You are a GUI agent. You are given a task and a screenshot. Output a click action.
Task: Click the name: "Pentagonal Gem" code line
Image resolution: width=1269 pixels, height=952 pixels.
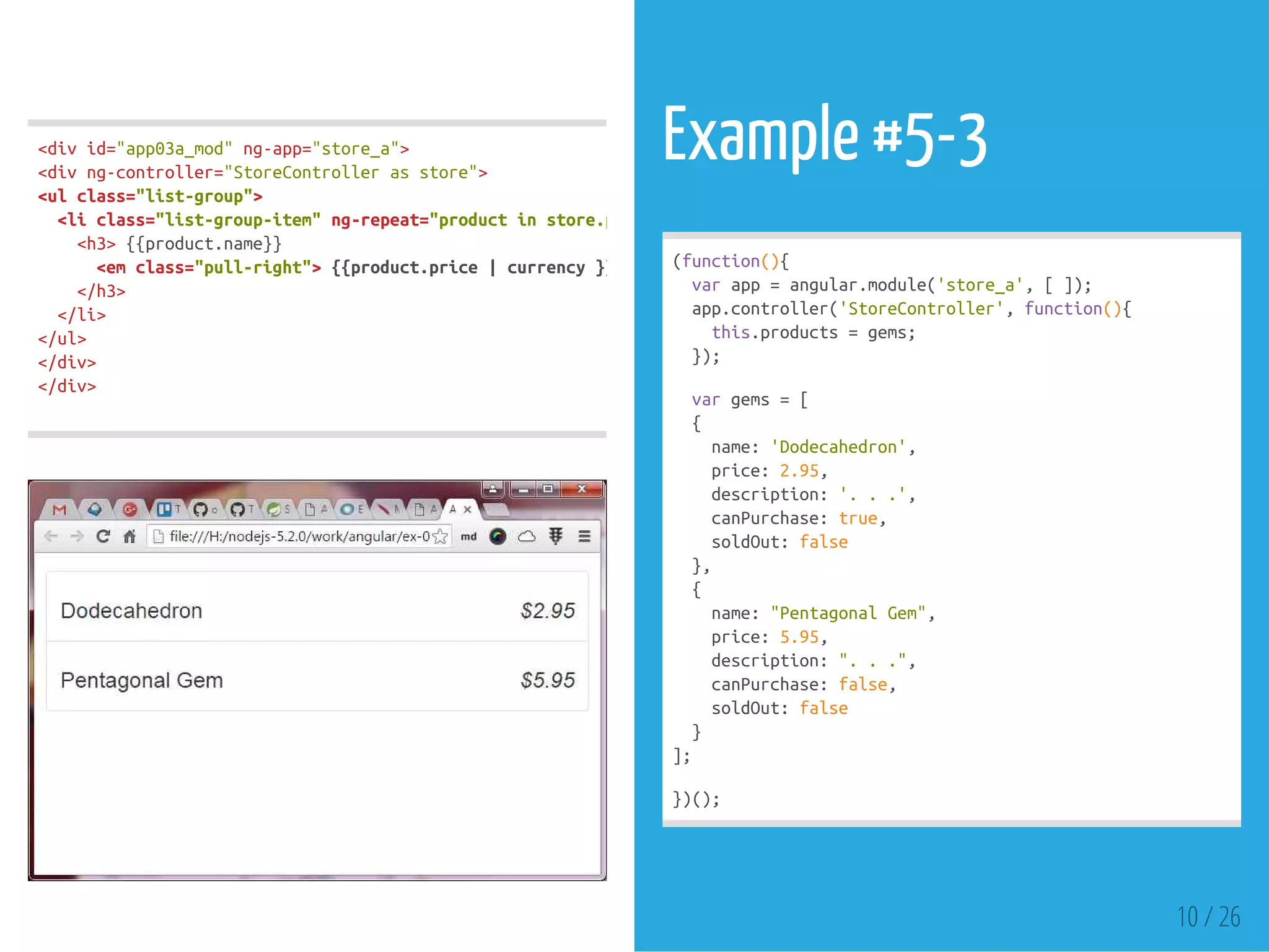tap(823, 613)
